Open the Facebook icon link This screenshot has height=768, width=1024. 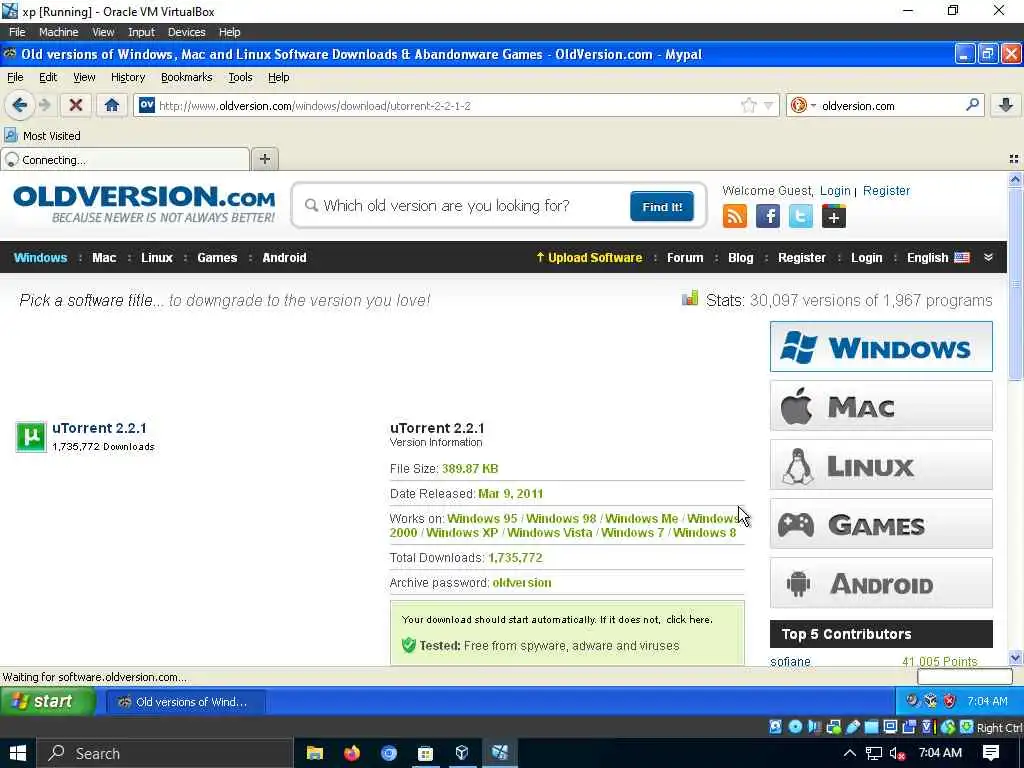click(768, 216)
